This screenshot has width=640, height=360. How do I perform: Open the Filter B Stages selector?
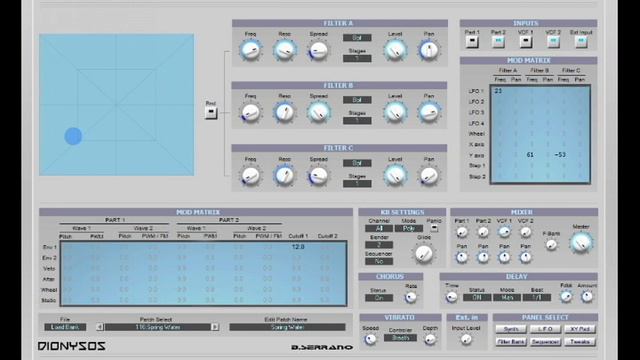pos(357,120)
